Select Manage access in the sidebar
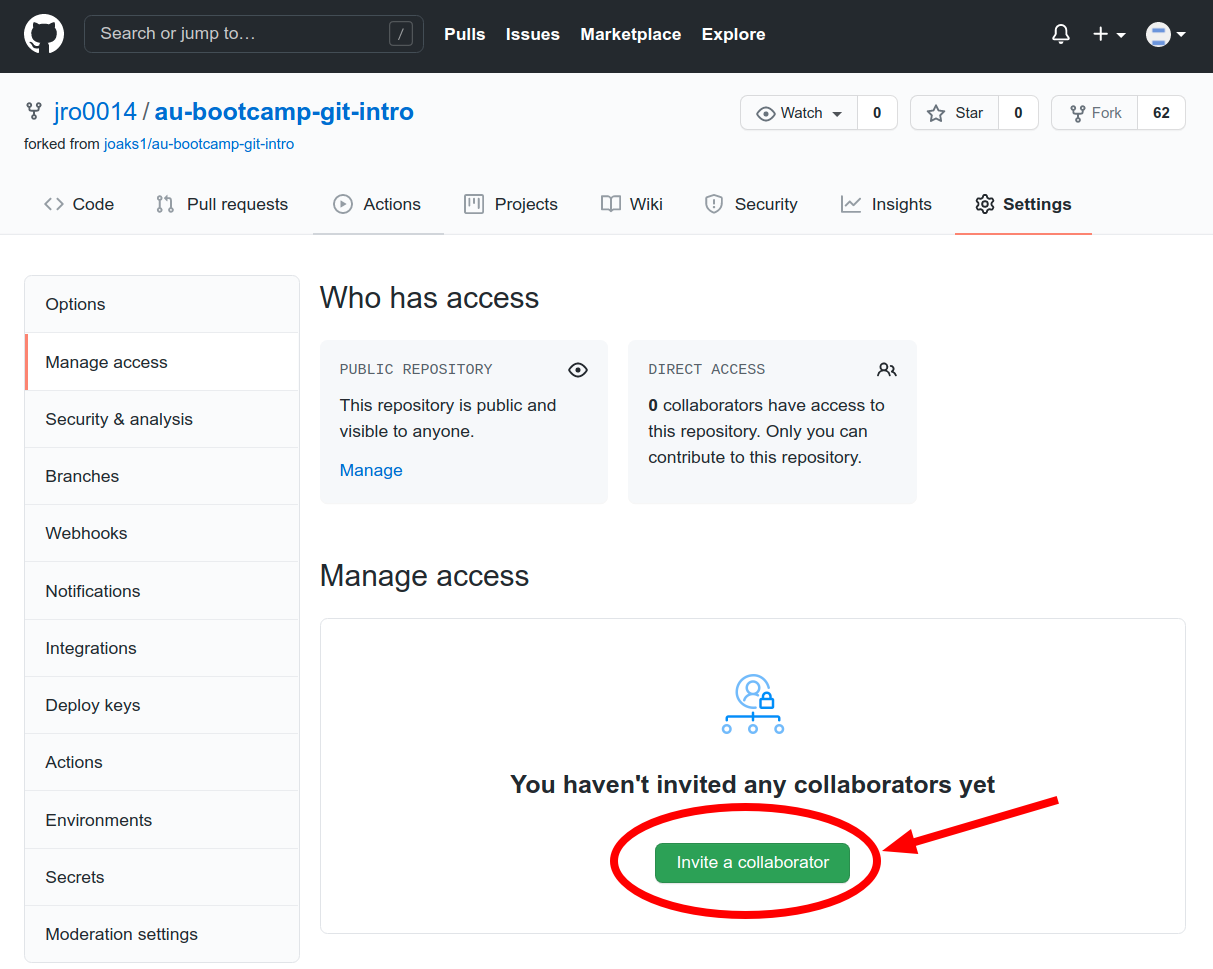 162,362
